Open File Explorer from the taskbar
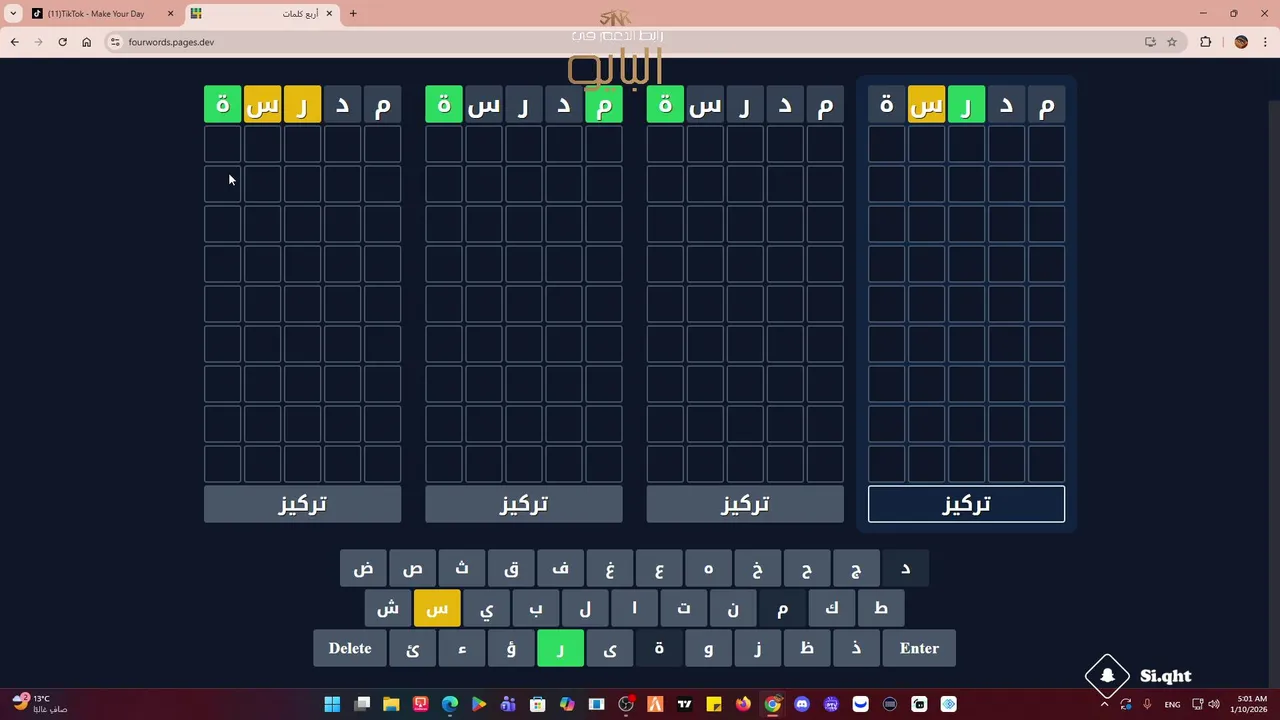This screenshot has height=720, width=1280. pos(391,704)
